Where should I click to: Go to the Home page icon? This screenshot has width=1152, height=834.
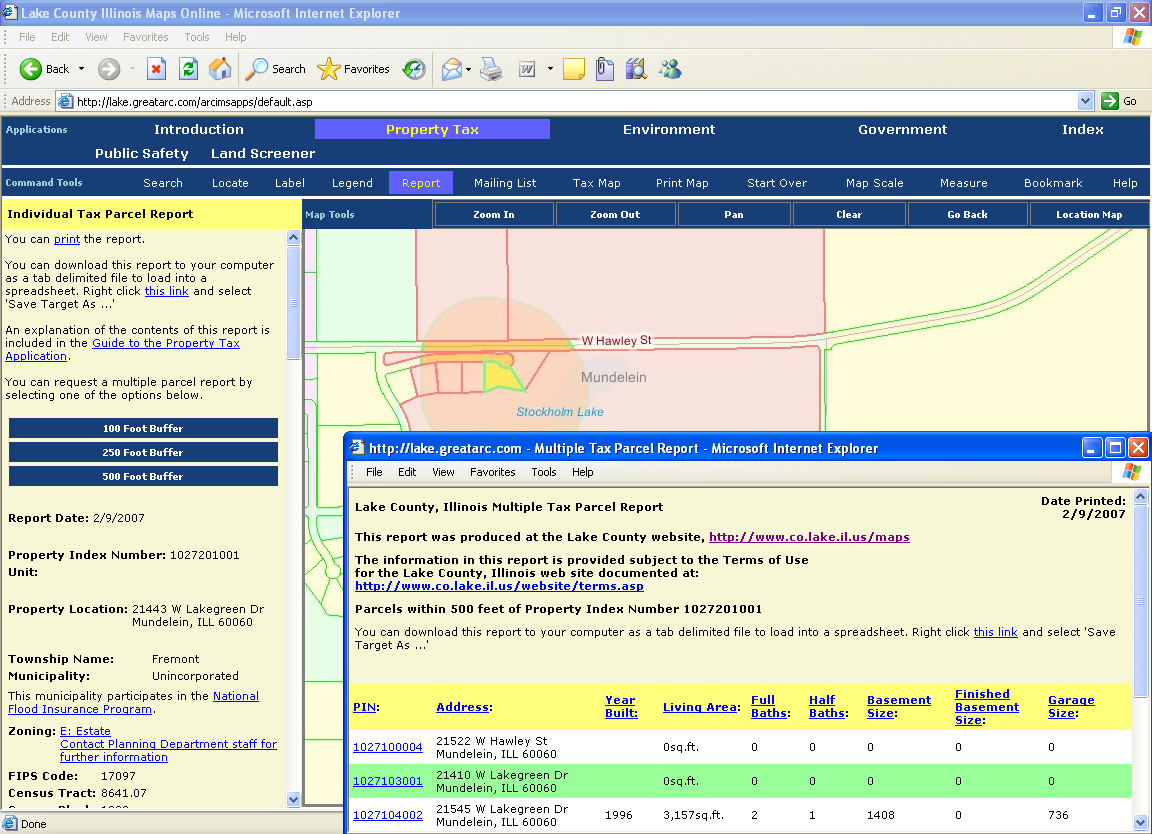[220, 69]
